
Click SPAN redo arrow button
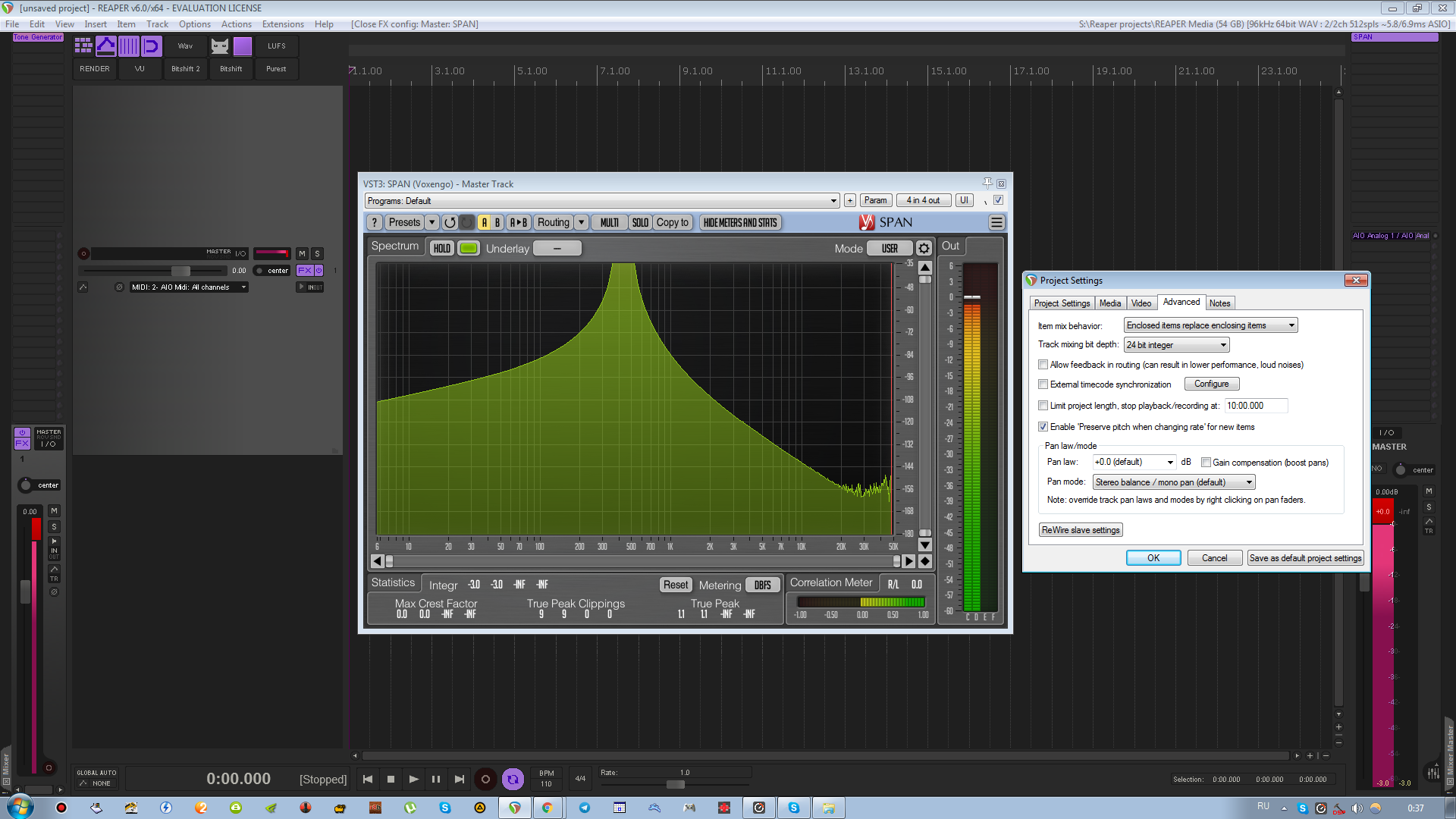[467, 222]
